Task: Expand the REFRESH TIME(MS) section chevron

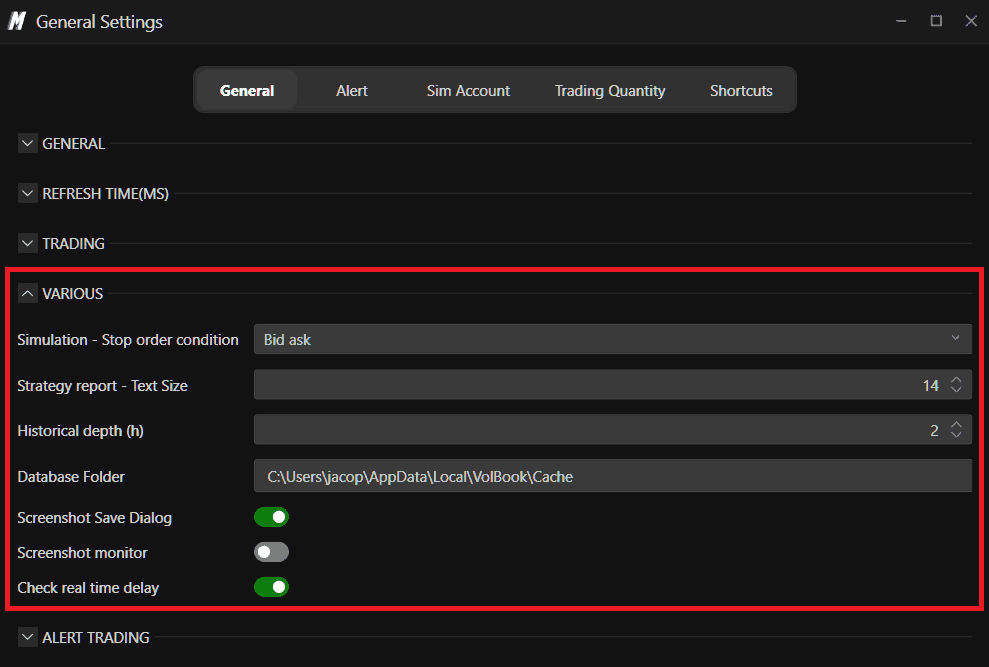Action: [27, 193]
